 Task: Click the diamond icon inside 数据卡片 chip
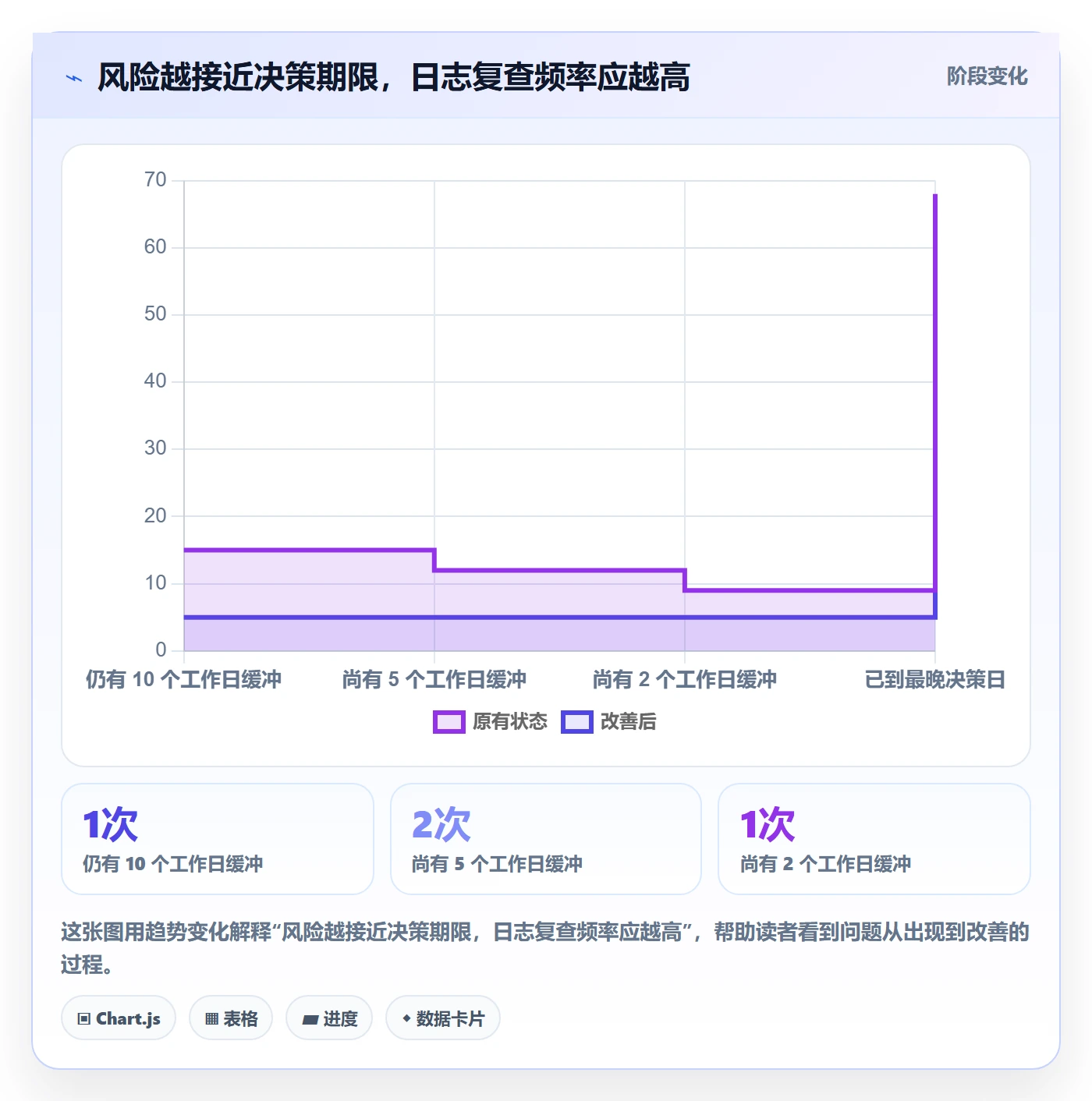(406, 1018)
